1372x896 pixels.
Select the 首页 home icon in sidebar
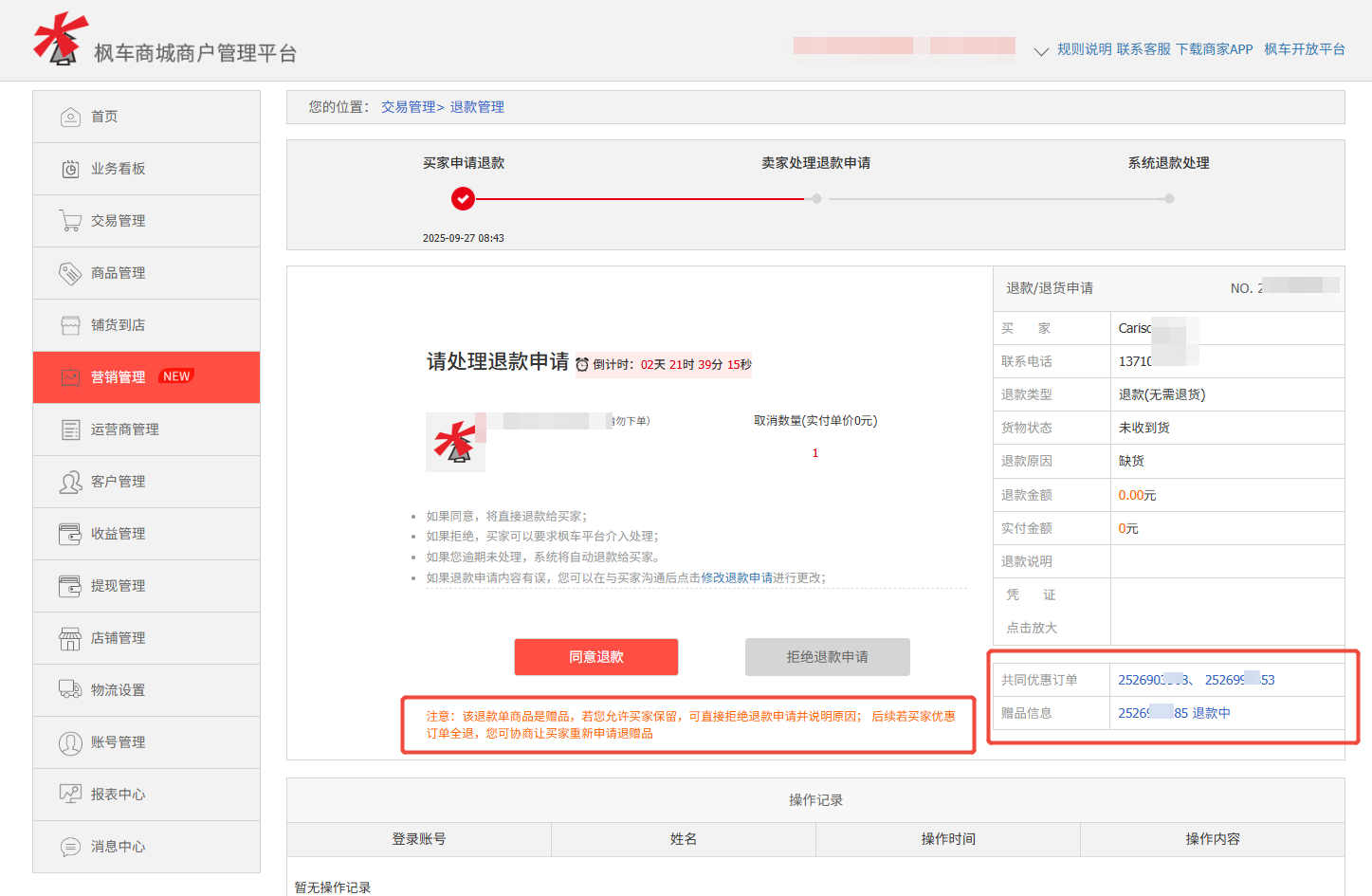point(71,116)
